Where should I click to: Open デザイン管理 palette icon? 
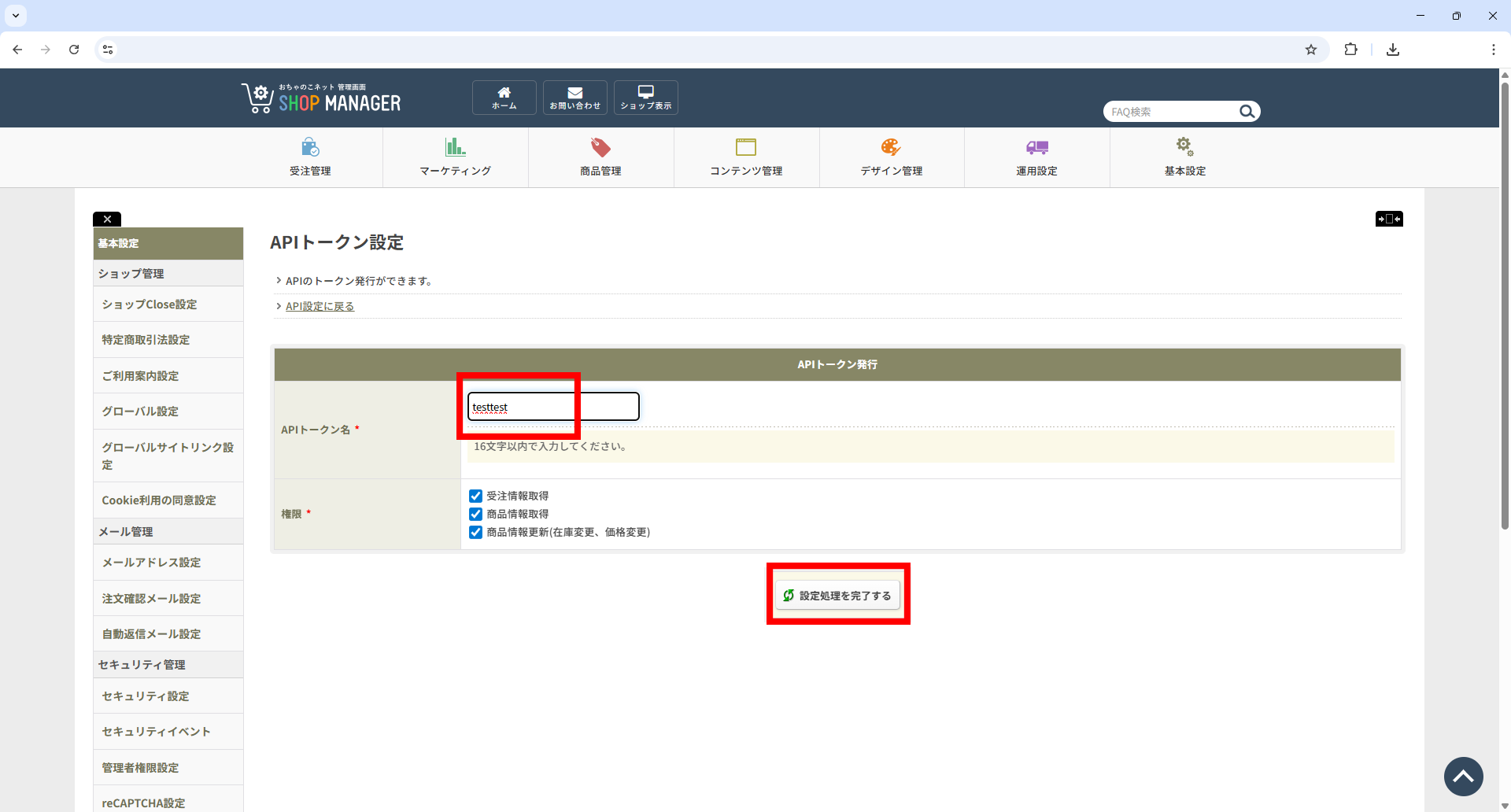pos(891,147)
